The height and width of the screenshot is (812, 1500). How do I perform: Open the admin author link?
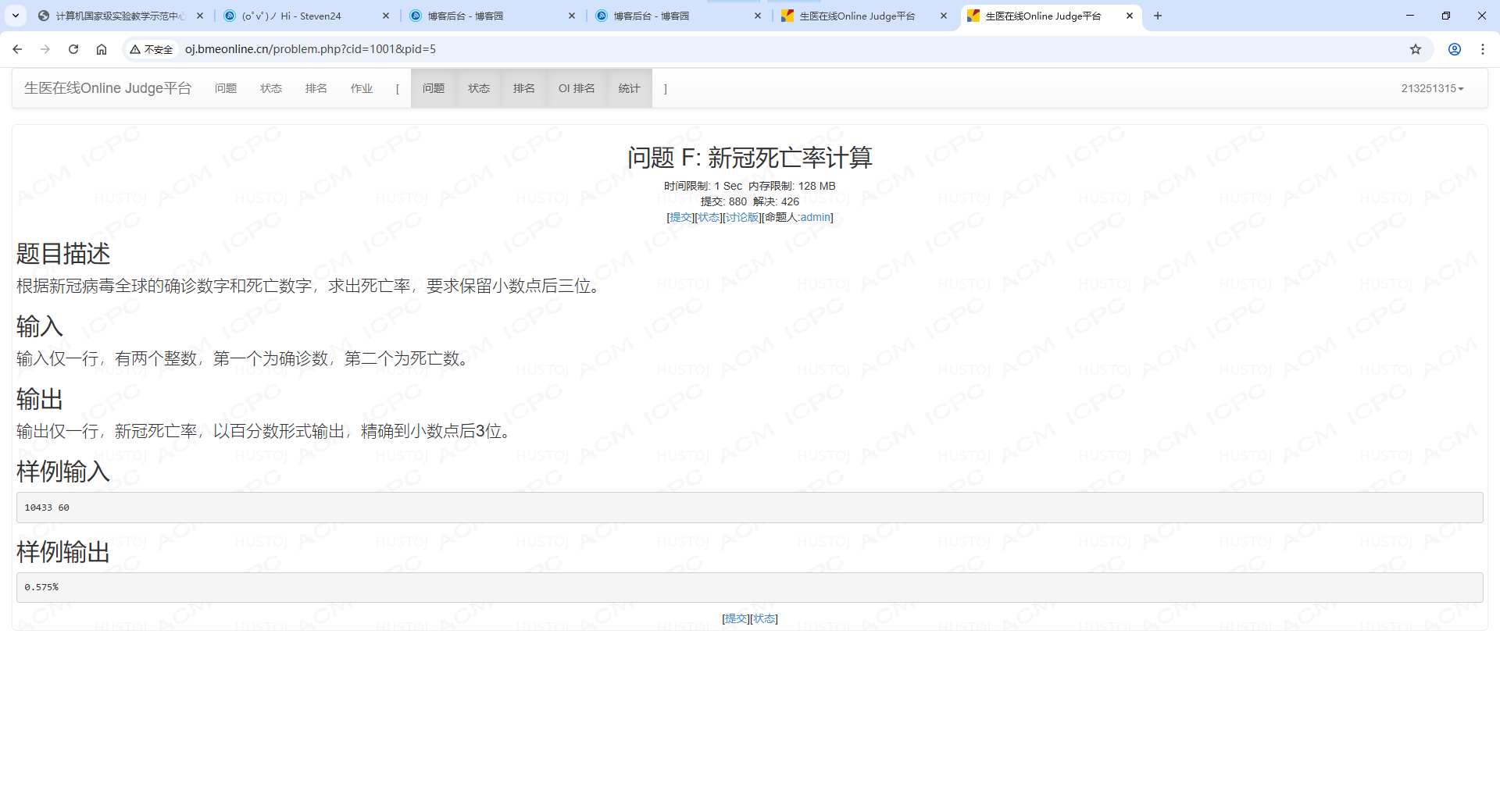pos(815,217)
